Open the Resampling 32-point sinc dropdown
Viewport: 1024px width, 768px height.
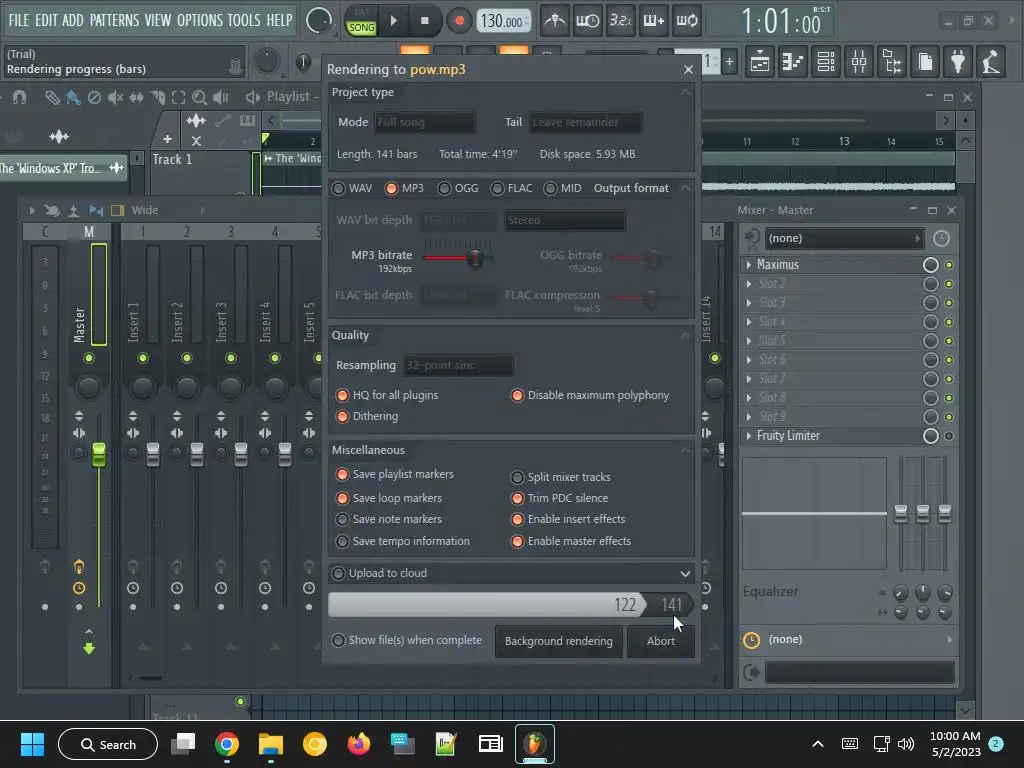(x=458, y=365)
